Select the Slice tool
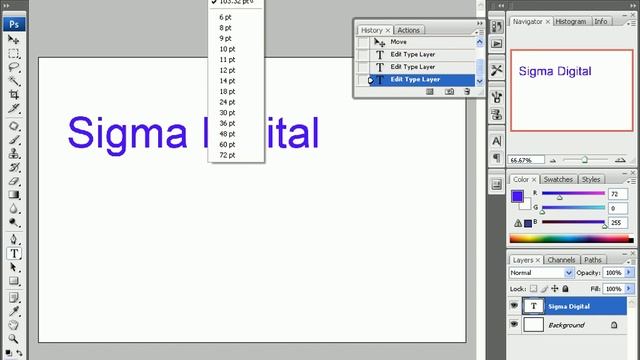This screenshot has height=360, width=640. [13, 108]
